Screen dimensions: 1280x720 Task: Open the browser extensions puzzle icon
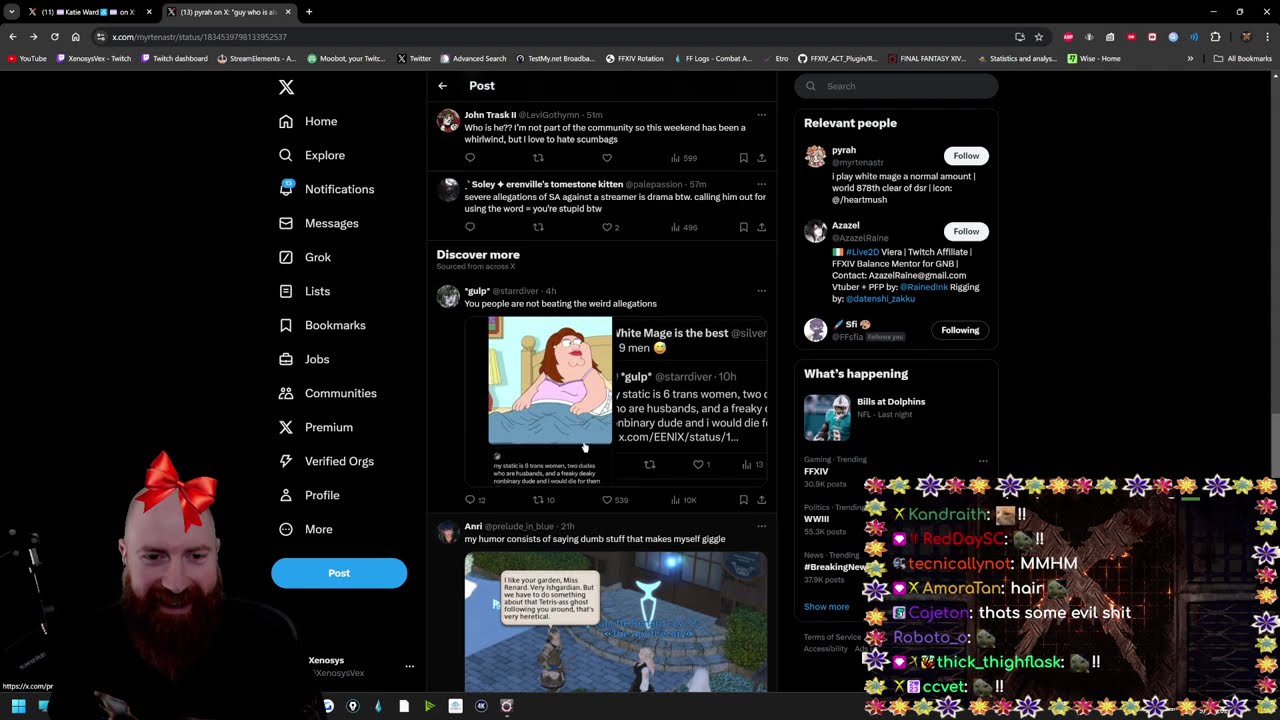point(1215,37)
